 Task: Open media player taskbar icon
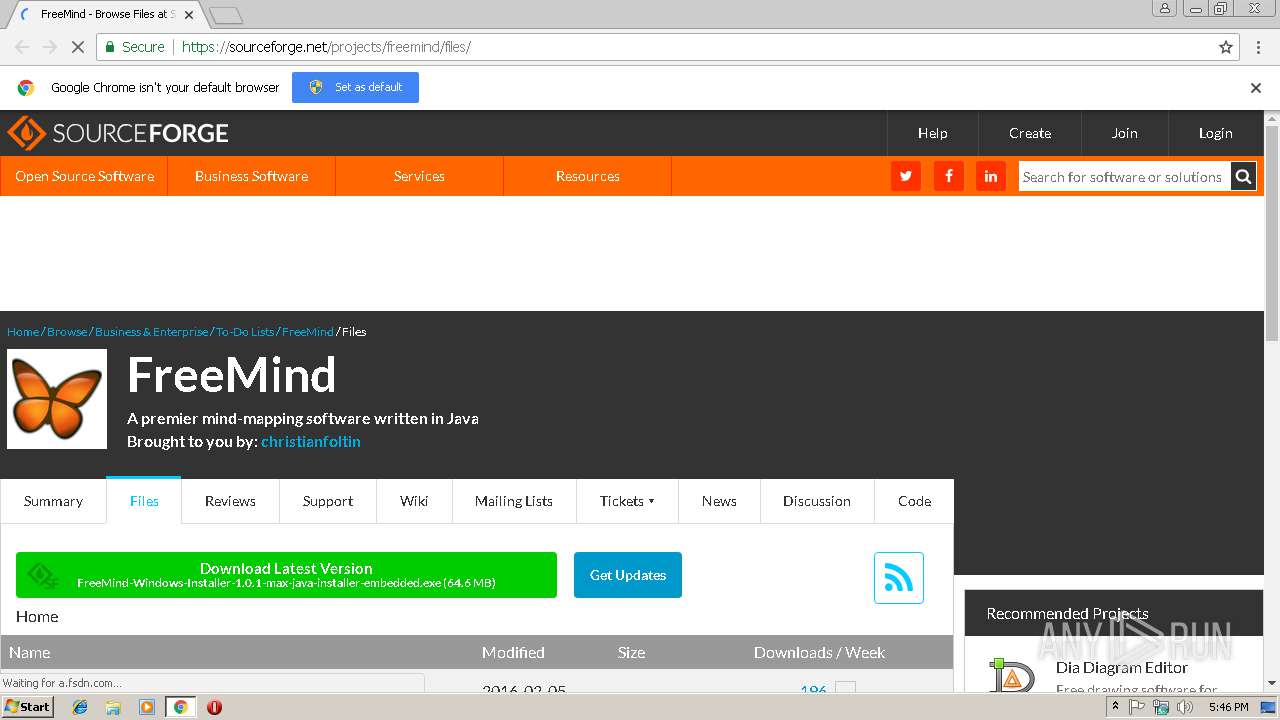147,707
